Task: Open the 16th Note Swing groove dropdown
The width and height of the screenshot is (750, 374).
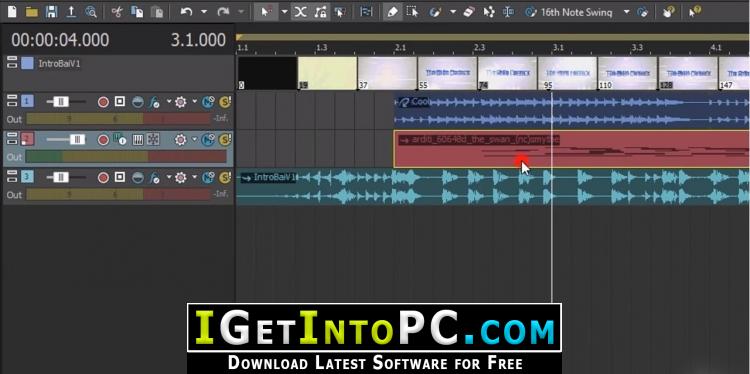Action: click(626, 12)
